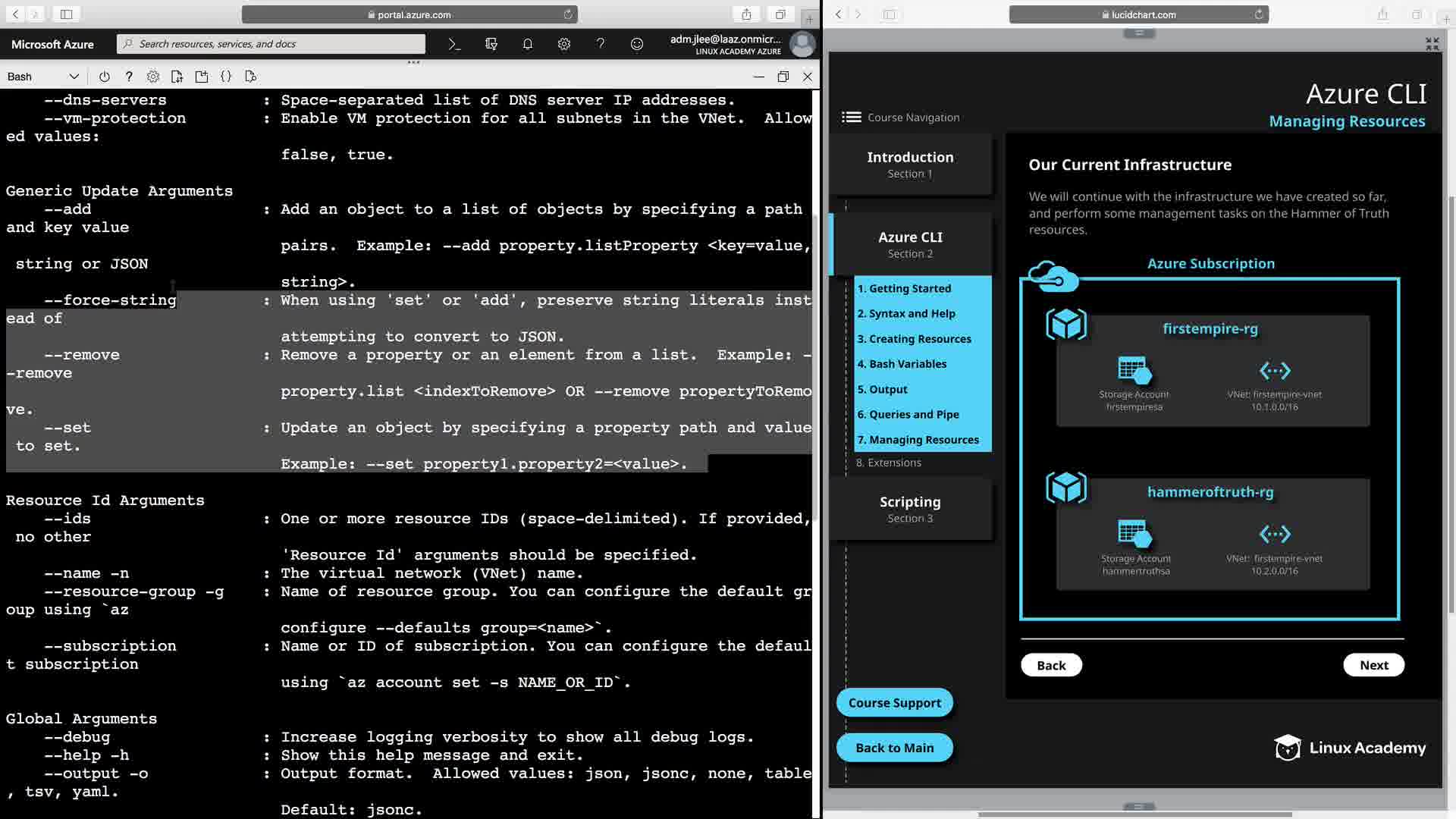
Task: Send feedback via the smiley face icon
Action: click(x=637, y=44)
